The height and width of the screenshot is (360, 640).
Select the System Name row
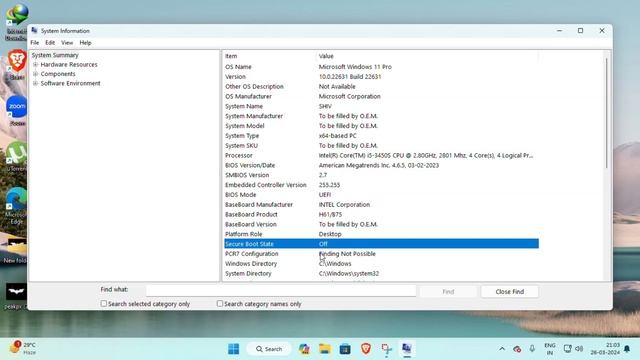(x=381, y=106)
